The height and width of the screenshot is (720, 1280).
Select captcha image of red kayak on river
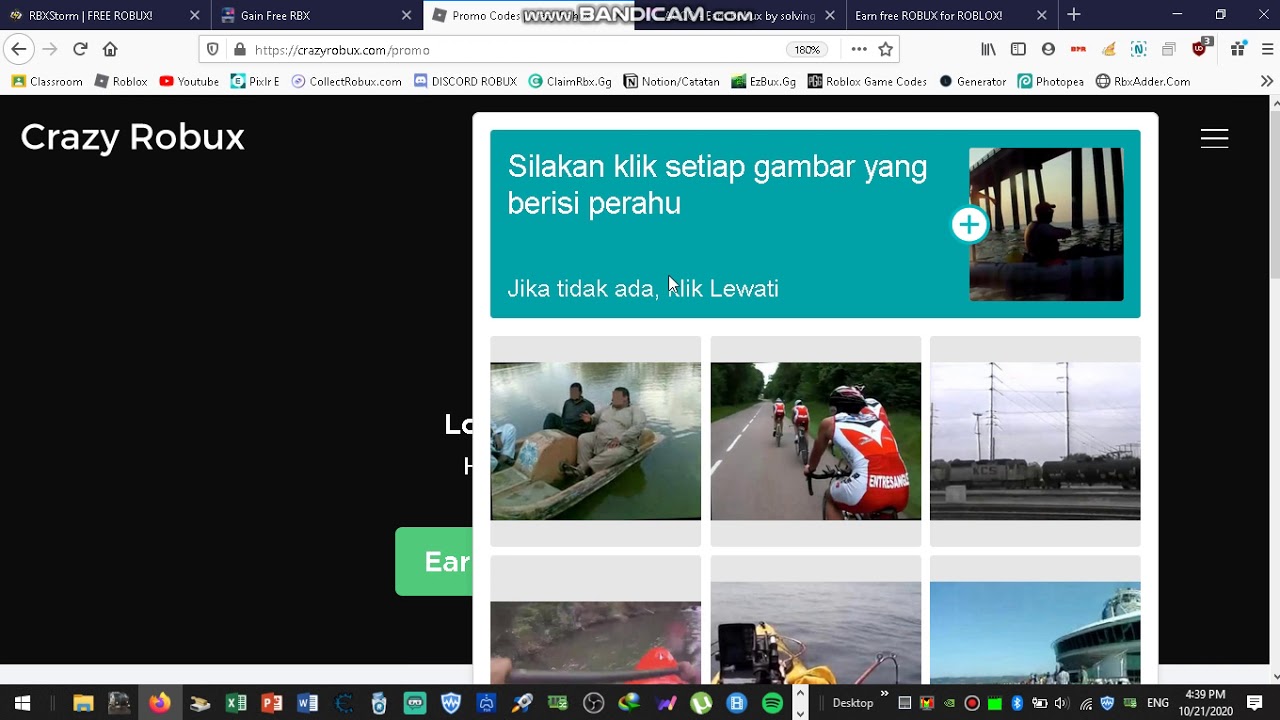595,620
